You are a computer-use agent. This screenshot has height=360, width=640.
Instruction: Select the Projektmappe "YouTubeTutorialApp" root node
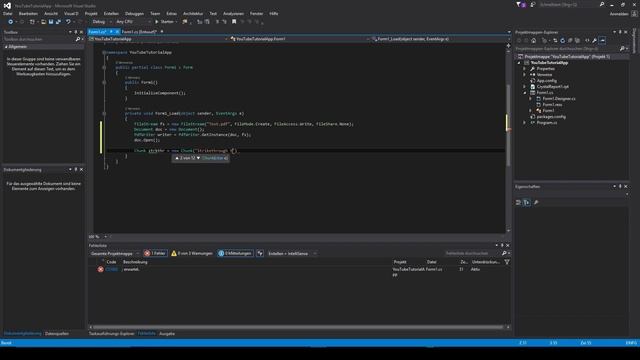pos(567,57)
